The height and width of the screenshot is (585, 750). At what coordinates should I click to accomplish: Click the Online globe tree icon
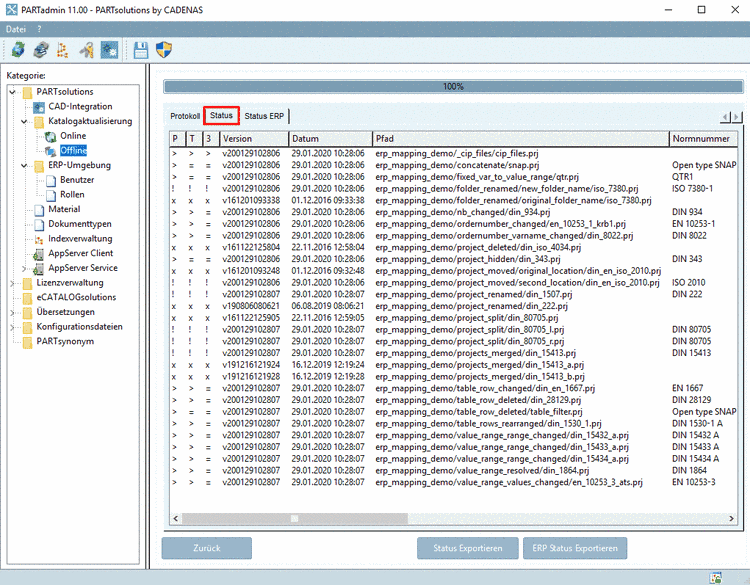51,137
